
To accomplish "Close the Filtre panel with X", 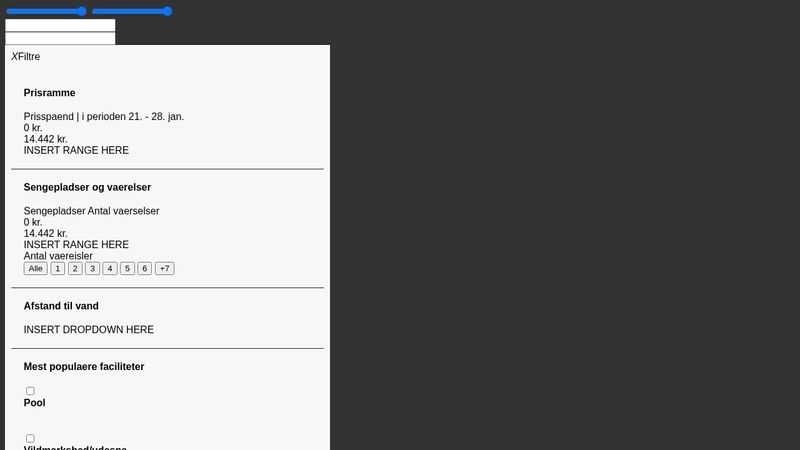I will click(14, 57).
